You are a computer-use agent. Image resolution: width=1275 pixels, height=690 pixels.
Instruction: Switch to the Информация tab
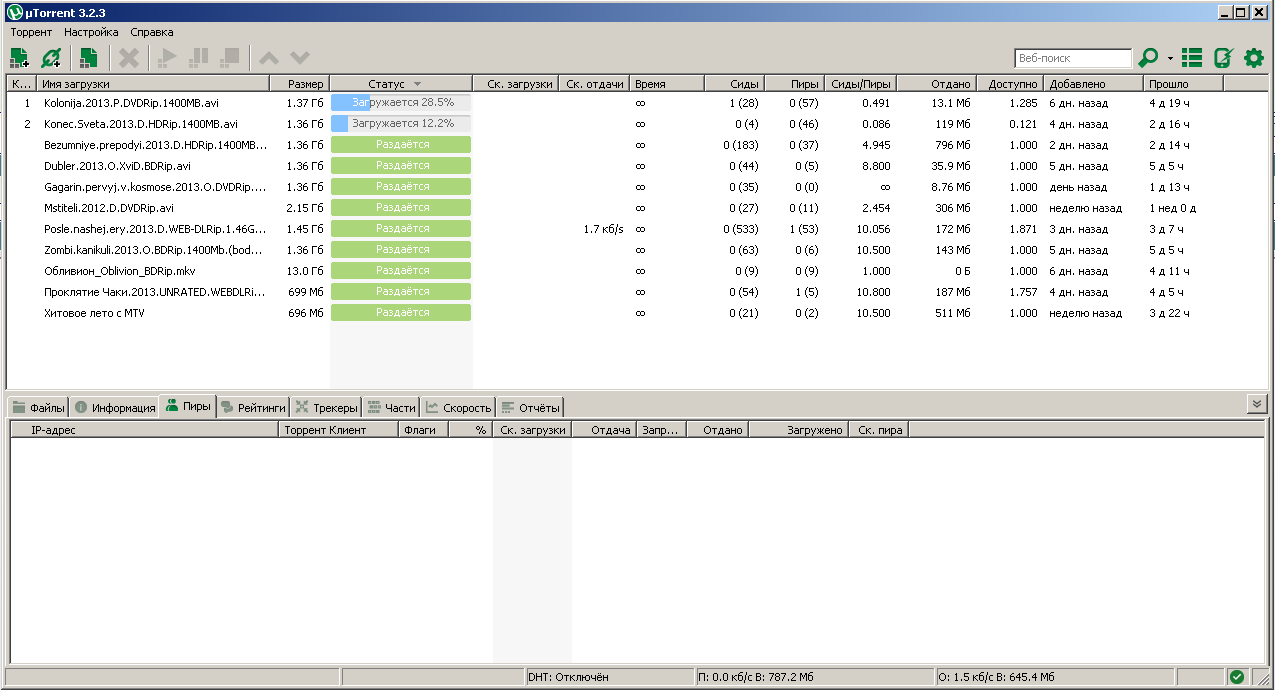[x=114, y=407]
